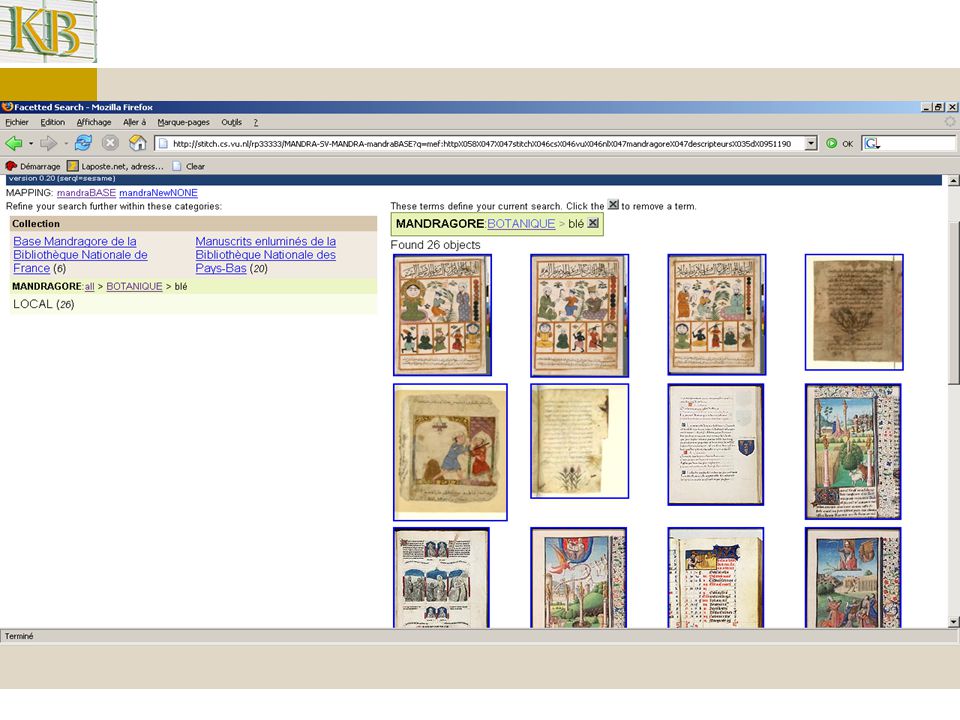
Task: Click BOTANIQUE in the left breadcrumb
Action: [134, 287]
